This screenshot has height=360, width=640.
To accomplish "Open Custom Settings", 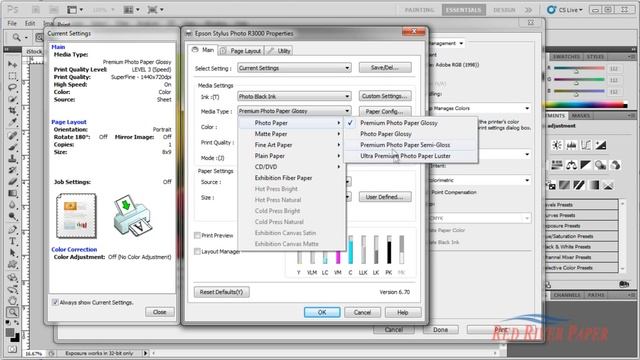I will click(x=385, y=96).
